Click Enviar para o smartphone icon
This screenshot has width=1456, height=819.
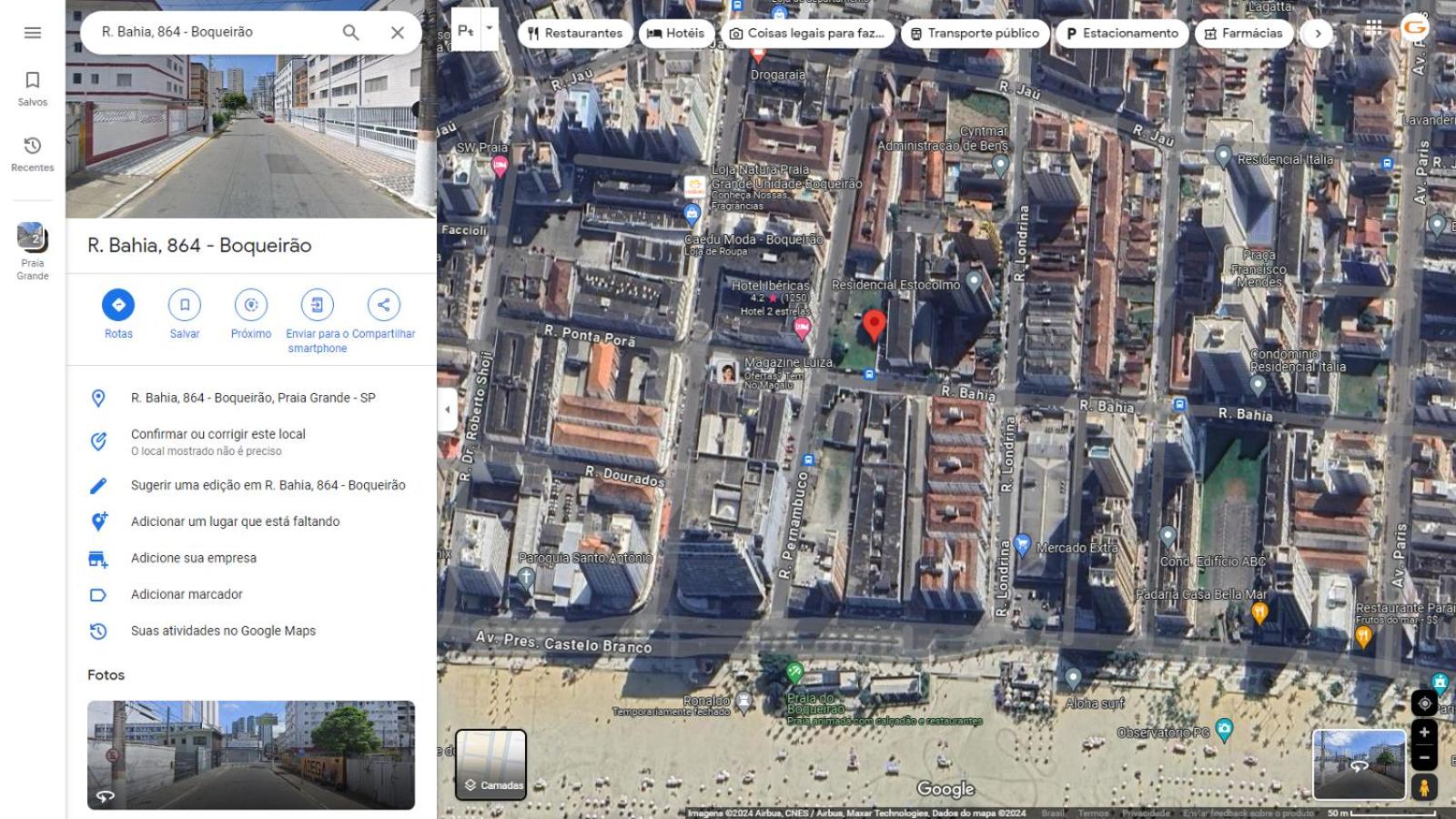click(x=318, y=305)
